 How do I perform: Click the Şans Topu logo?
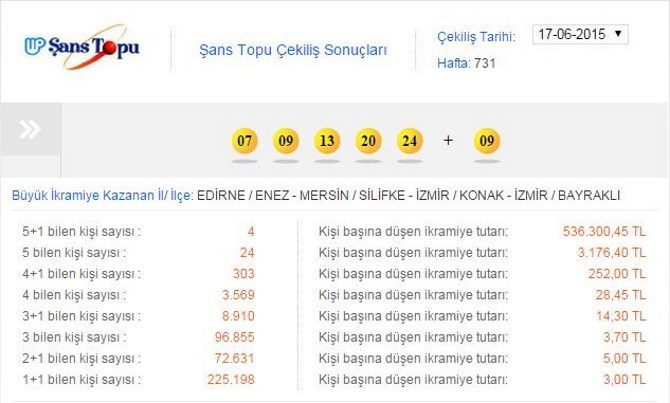coord(82,47)
